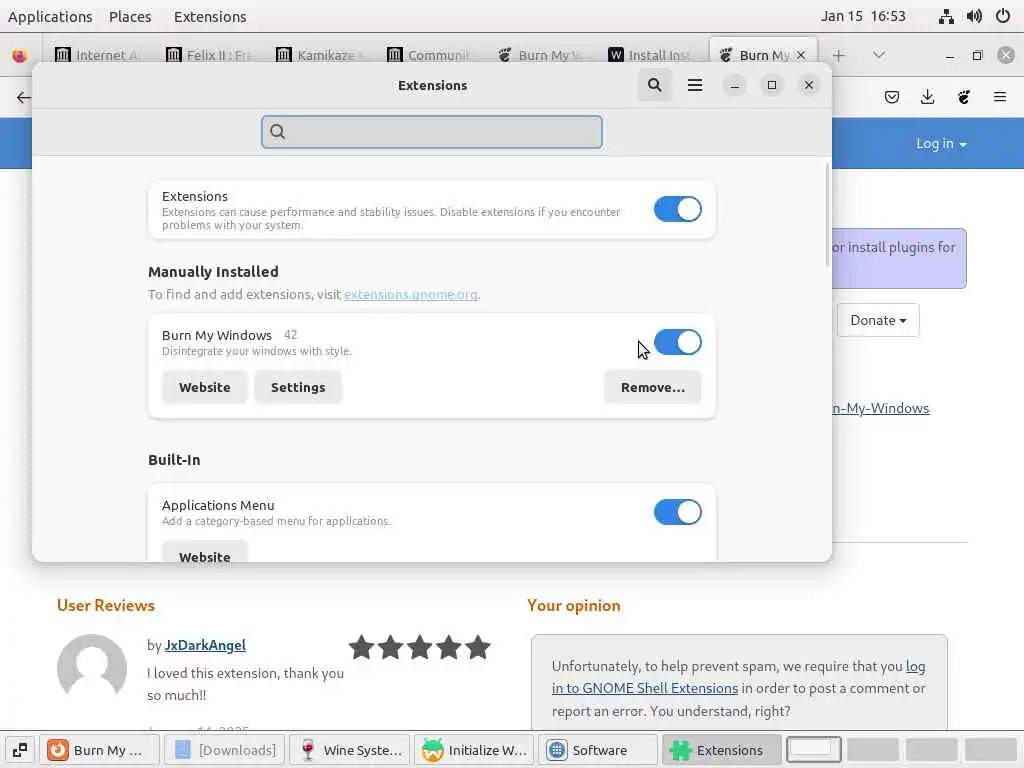Screen dimensions: 1024x768
Task: Click Remove... for Burn My Windows
Action: (x=652, y=387)
